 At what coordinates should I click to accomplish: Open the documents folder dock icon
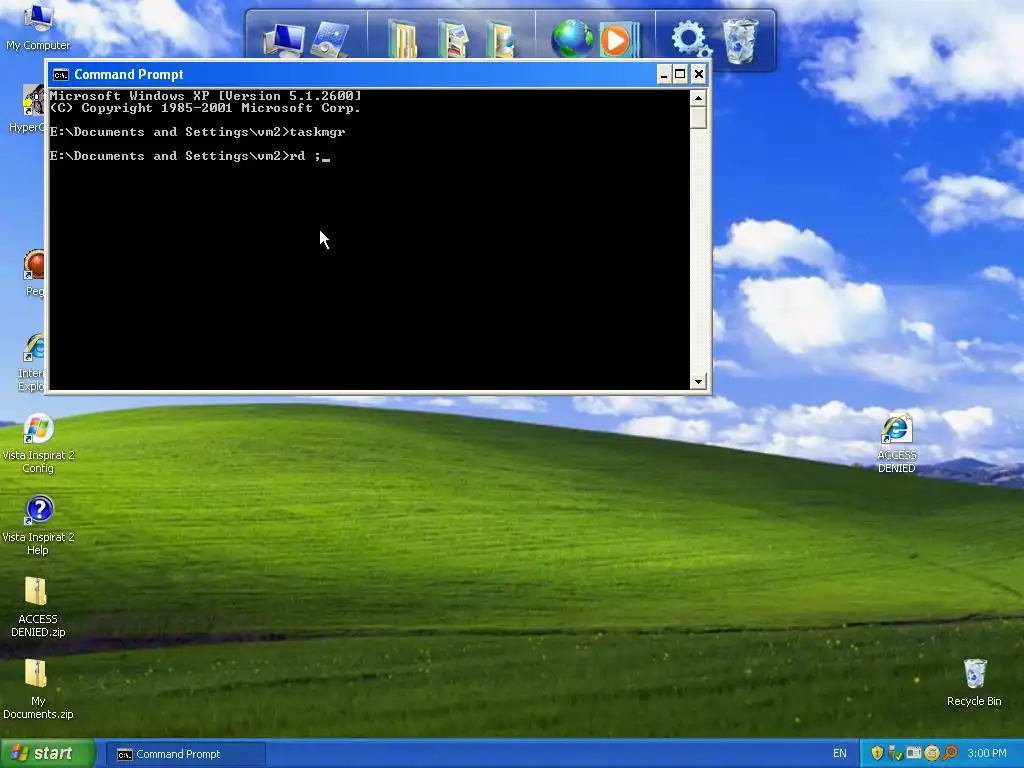(x=402, y=39)
